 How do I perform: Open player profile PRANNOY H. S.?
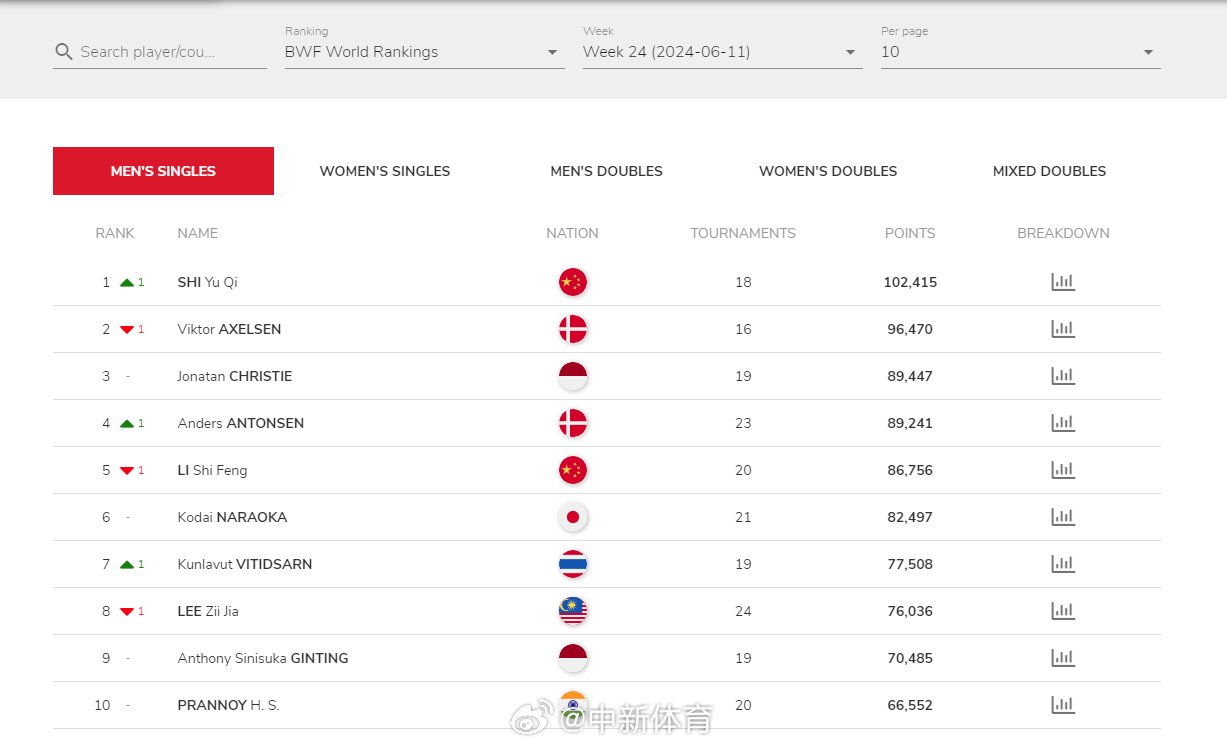coord(228,705)
